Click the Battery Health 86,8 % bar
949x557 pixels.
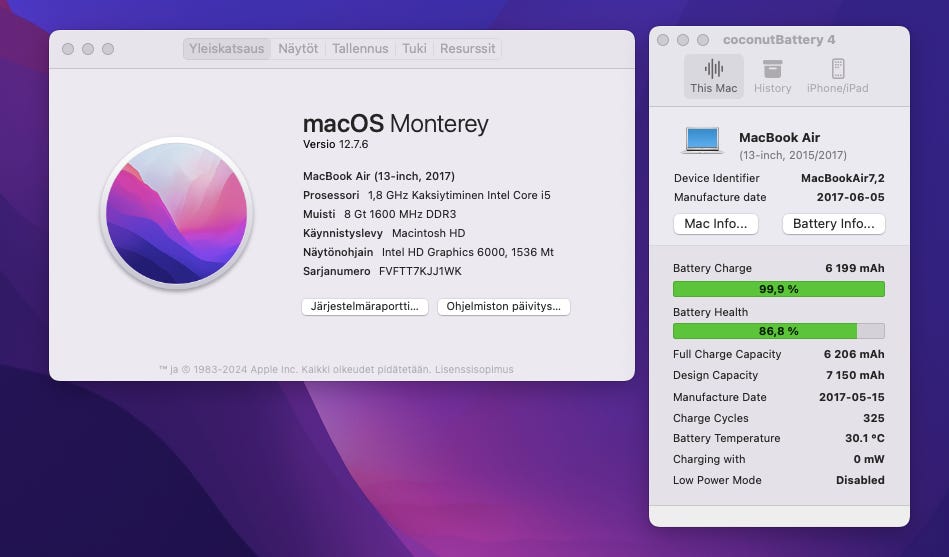coord(779,331)
